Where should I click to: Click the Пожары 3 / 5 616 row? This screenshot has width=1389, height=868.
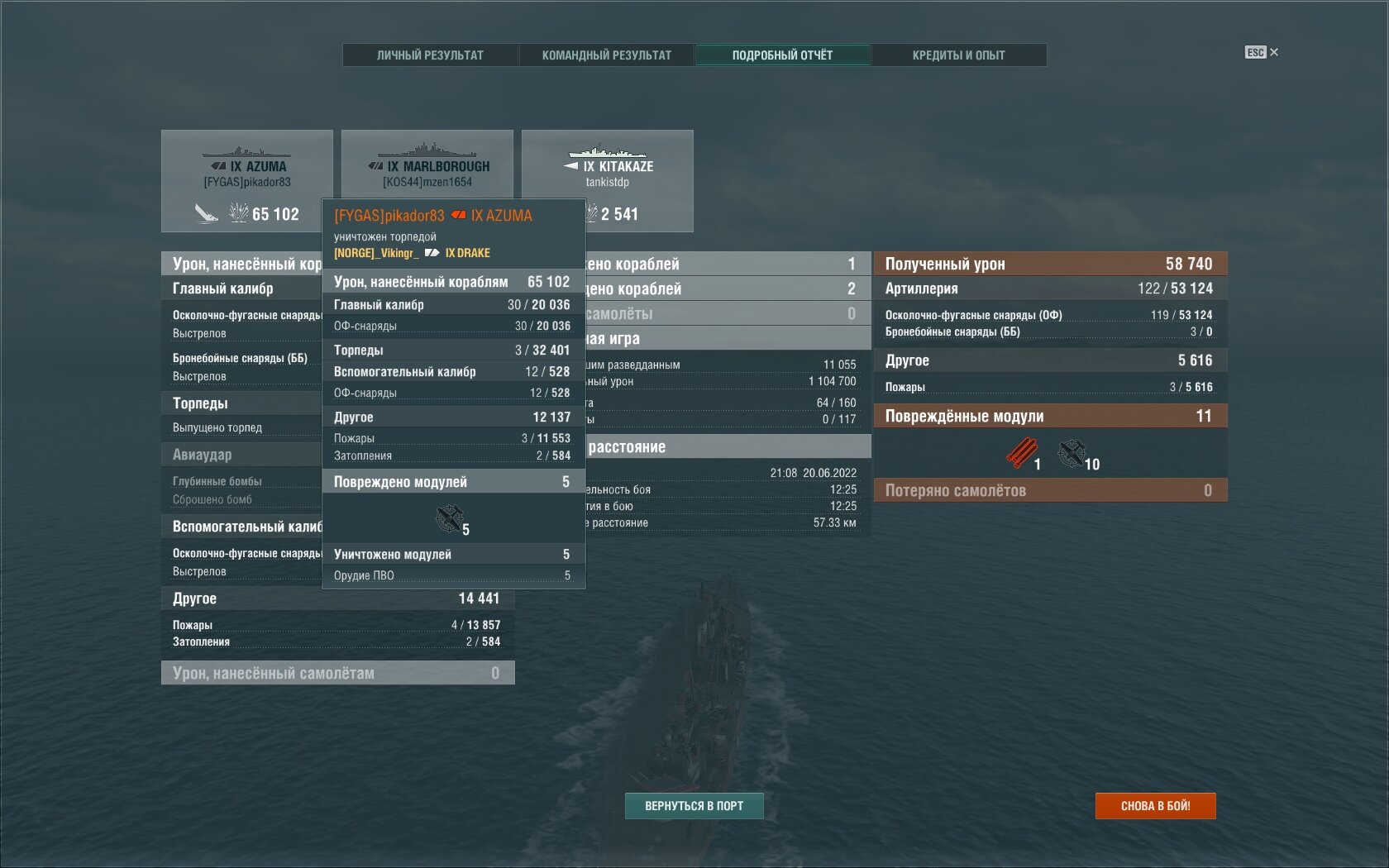click(x=1050, y=387)
